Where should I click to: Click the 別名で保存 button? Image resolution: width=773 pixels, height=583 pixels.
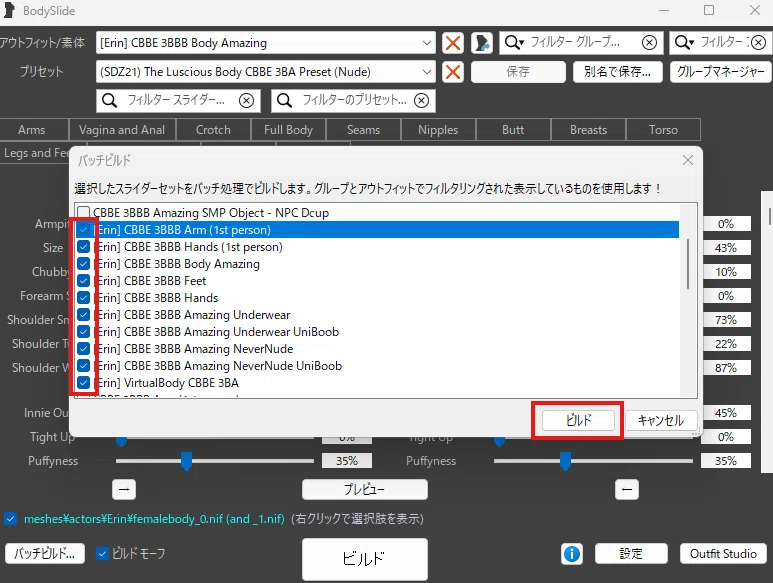[617, 72]
